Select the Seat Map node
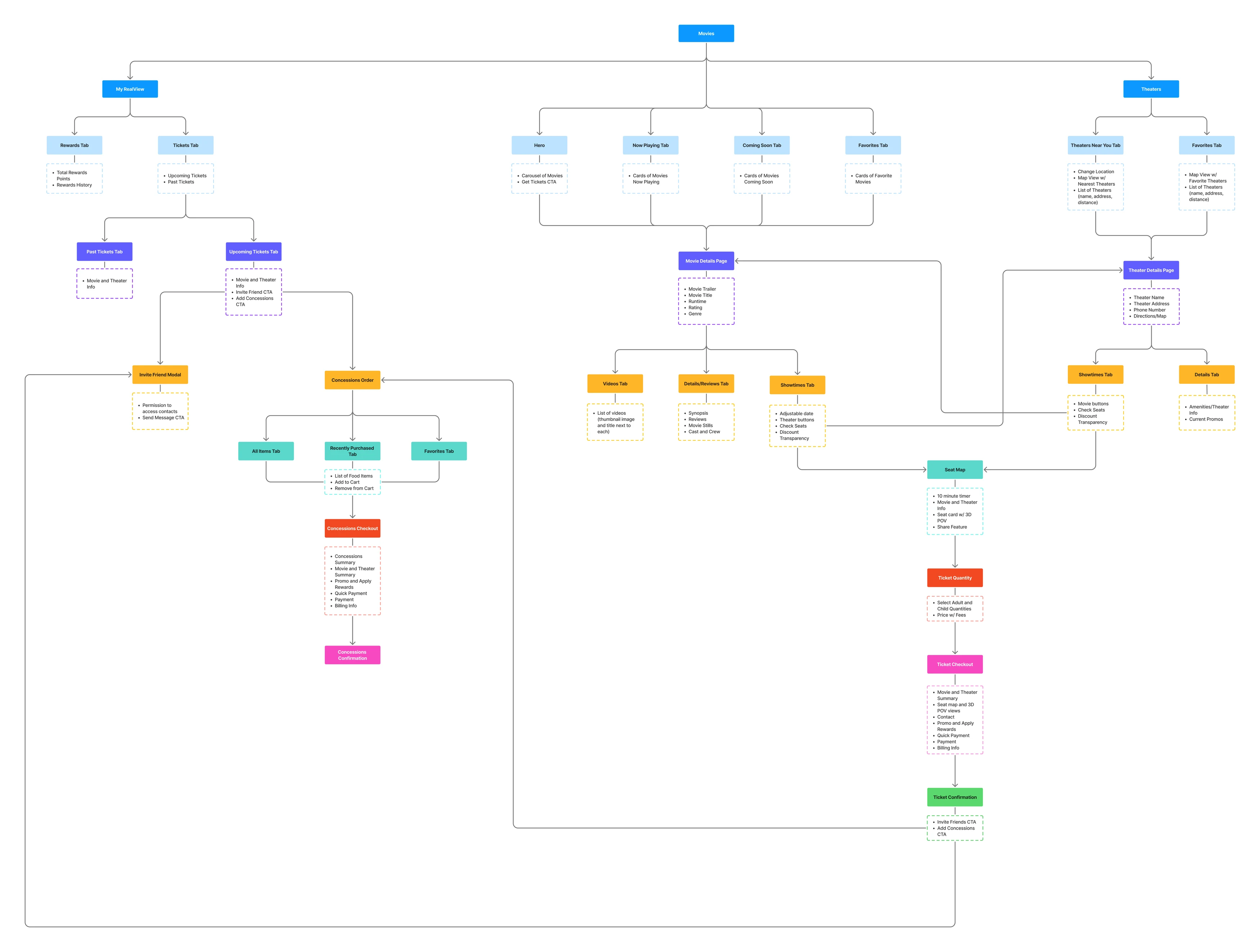This screenshot has height=952, width=1260. pyautogui.click(x=955, y=470)
